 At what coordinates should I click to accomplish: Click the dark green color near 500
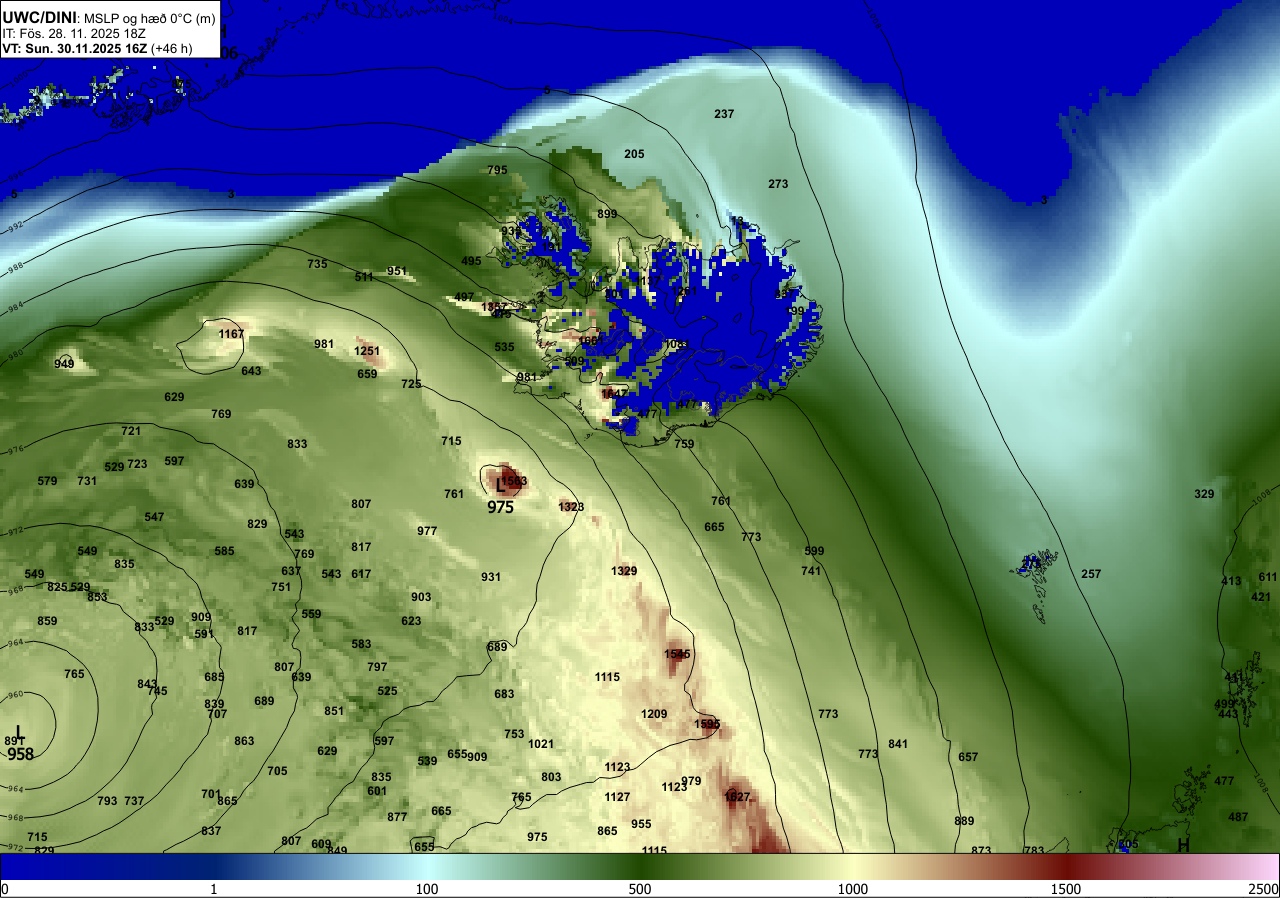coord(640,866)
